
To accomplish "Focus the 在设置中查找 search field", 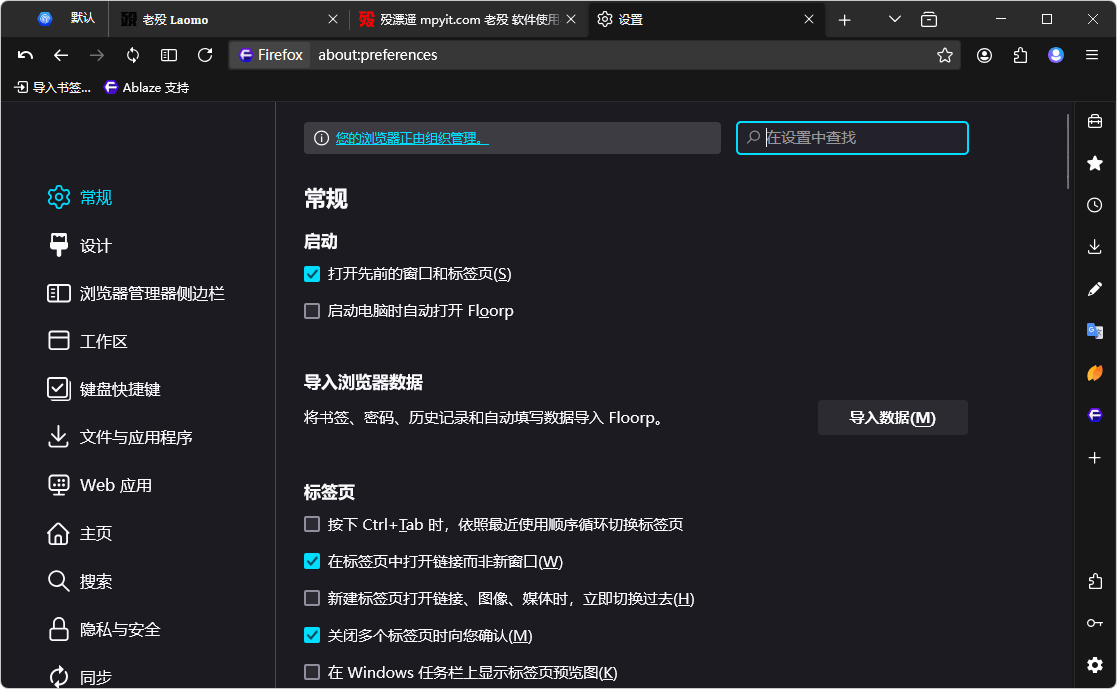I will coord(852,138).
